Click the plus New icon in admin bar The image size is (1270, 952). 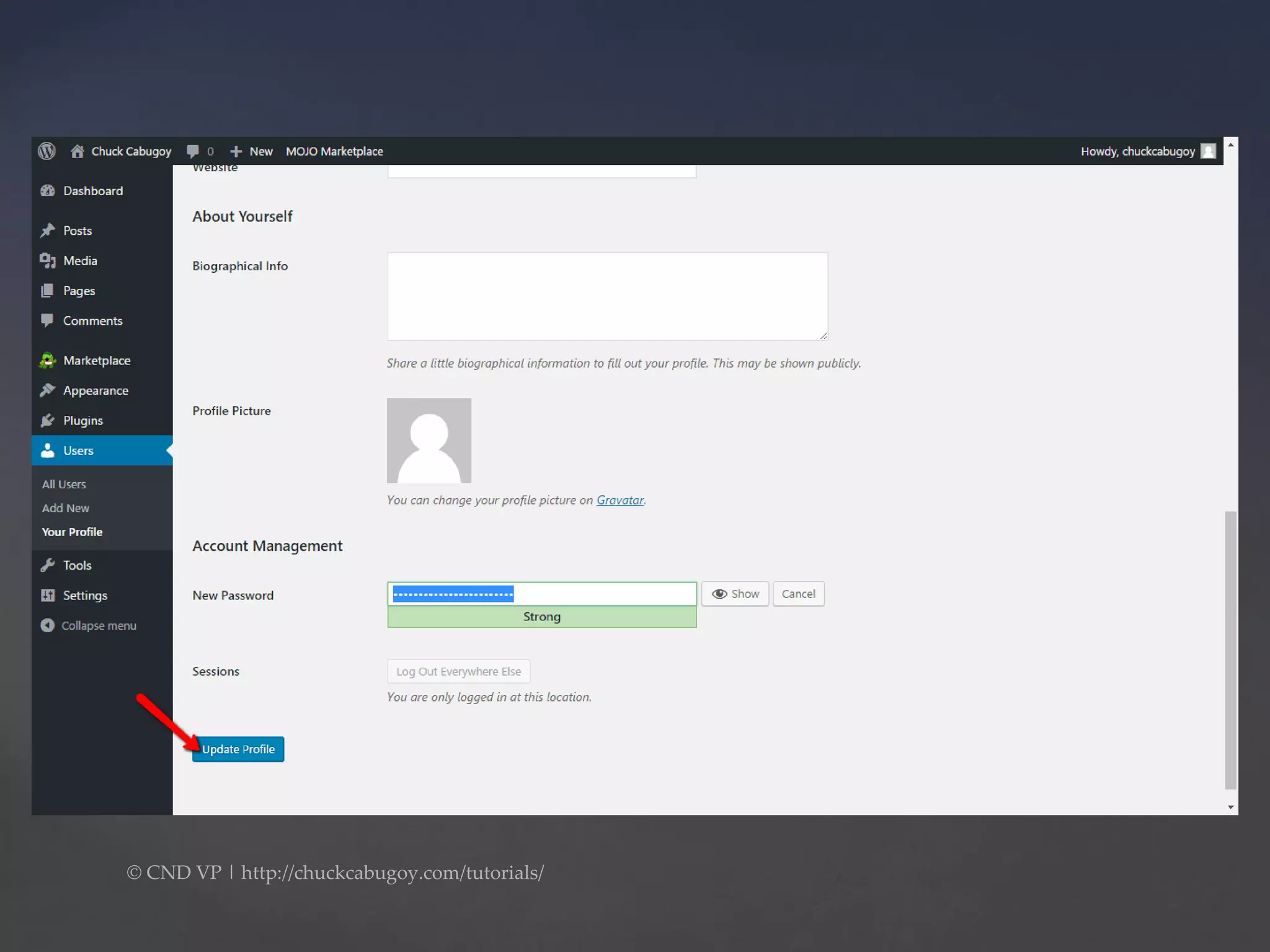[x=236, y=151]
